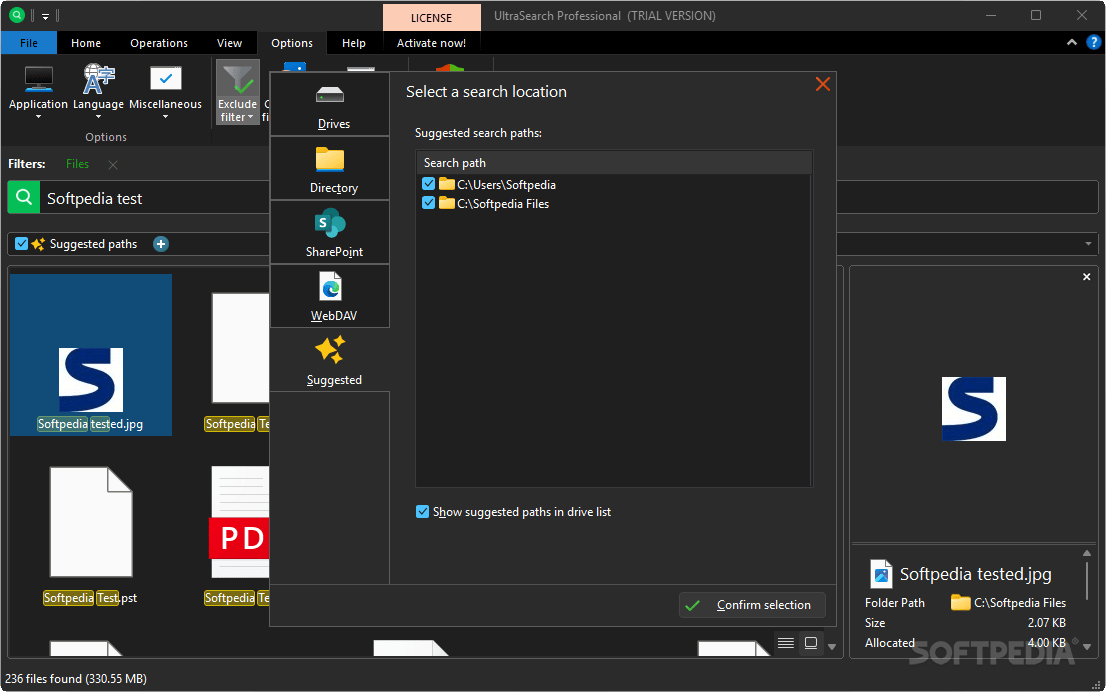Select Drives in the search location sidebar
Image resolution: width=1106 pixels, height=692 pixels.
point(329,103)
